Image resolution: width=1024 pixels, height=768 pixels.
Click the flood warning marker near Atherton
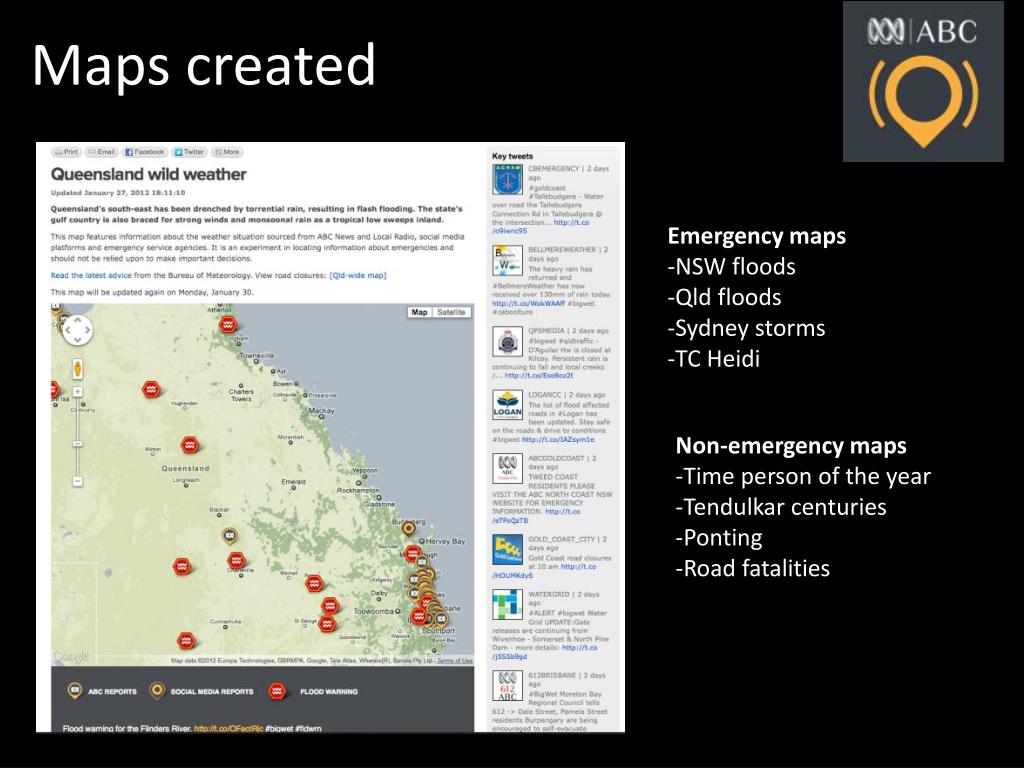(x=228, y=325)
